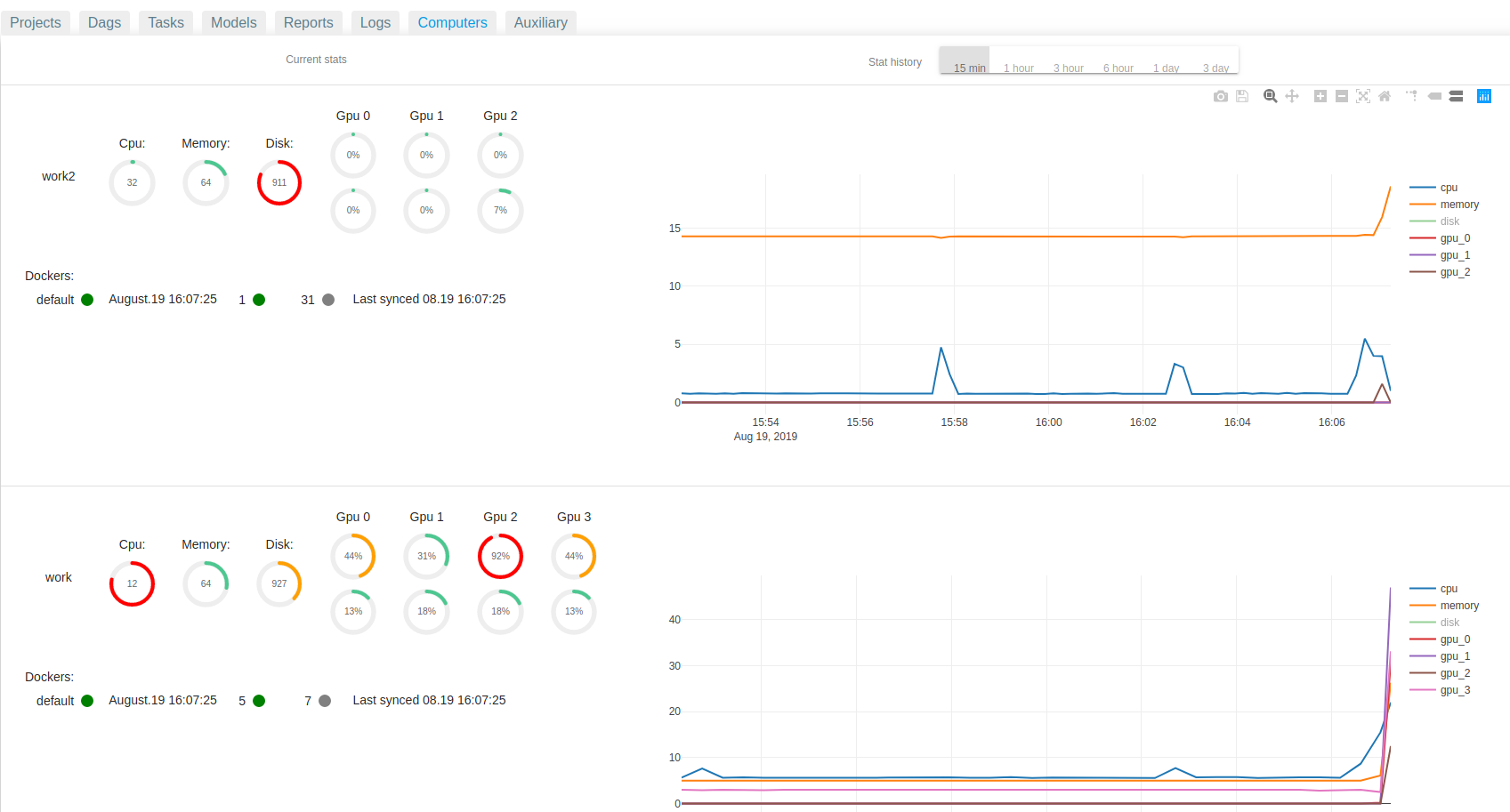Open the Auxiliary tab
Image resolution: width=1510 pixels, height=812 pixels.
541,22
